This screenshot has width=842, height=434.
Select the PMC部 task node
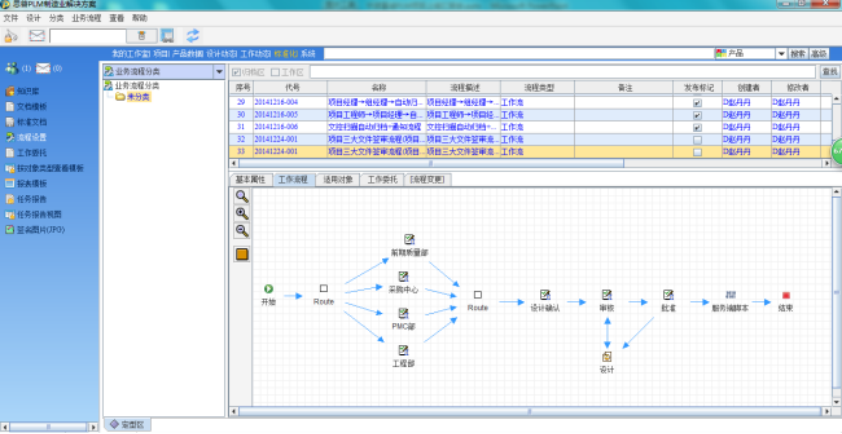(x=403, y=313)
